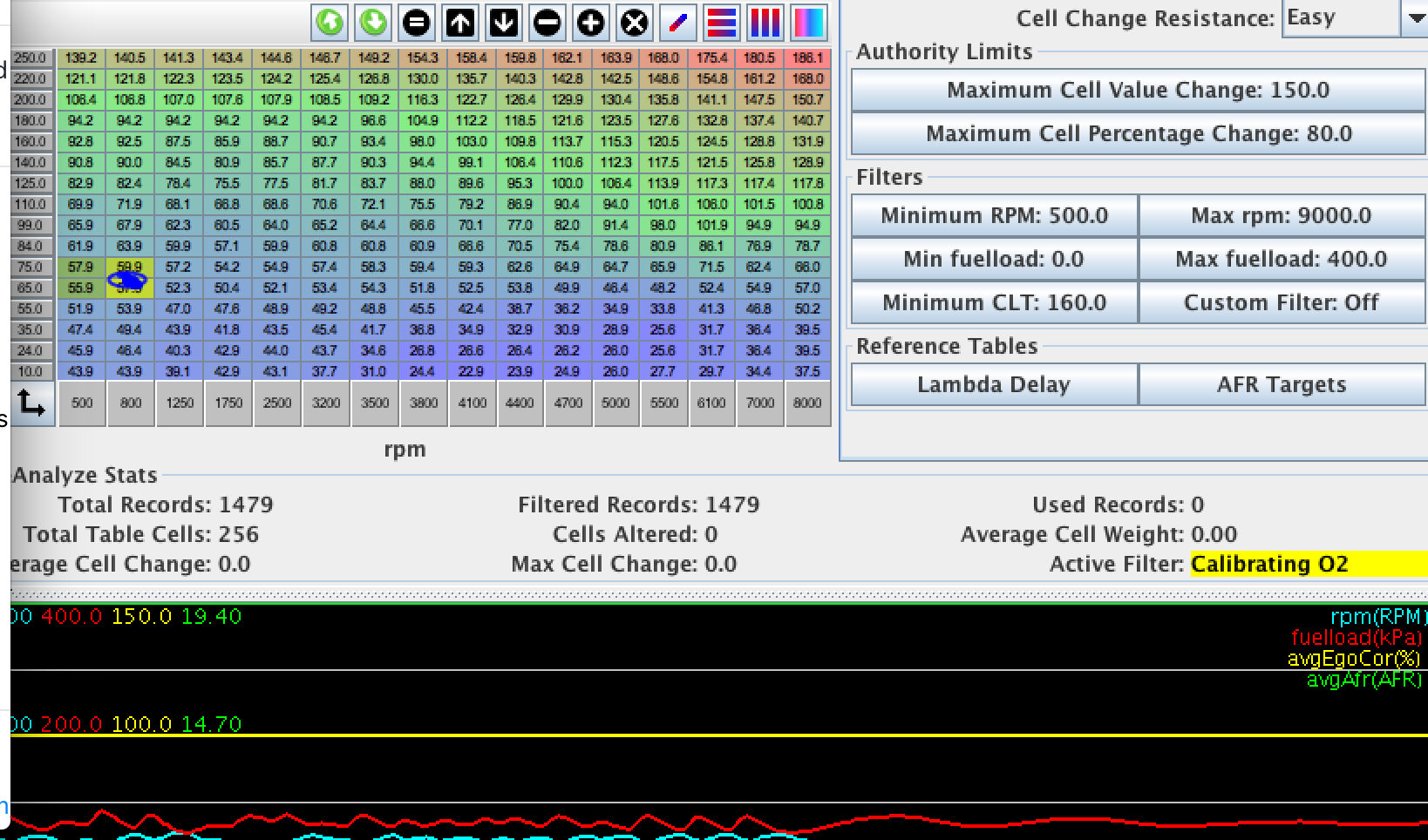
Task: Click the diagonal line interpolate icon
Action: [x=678, y=22]
